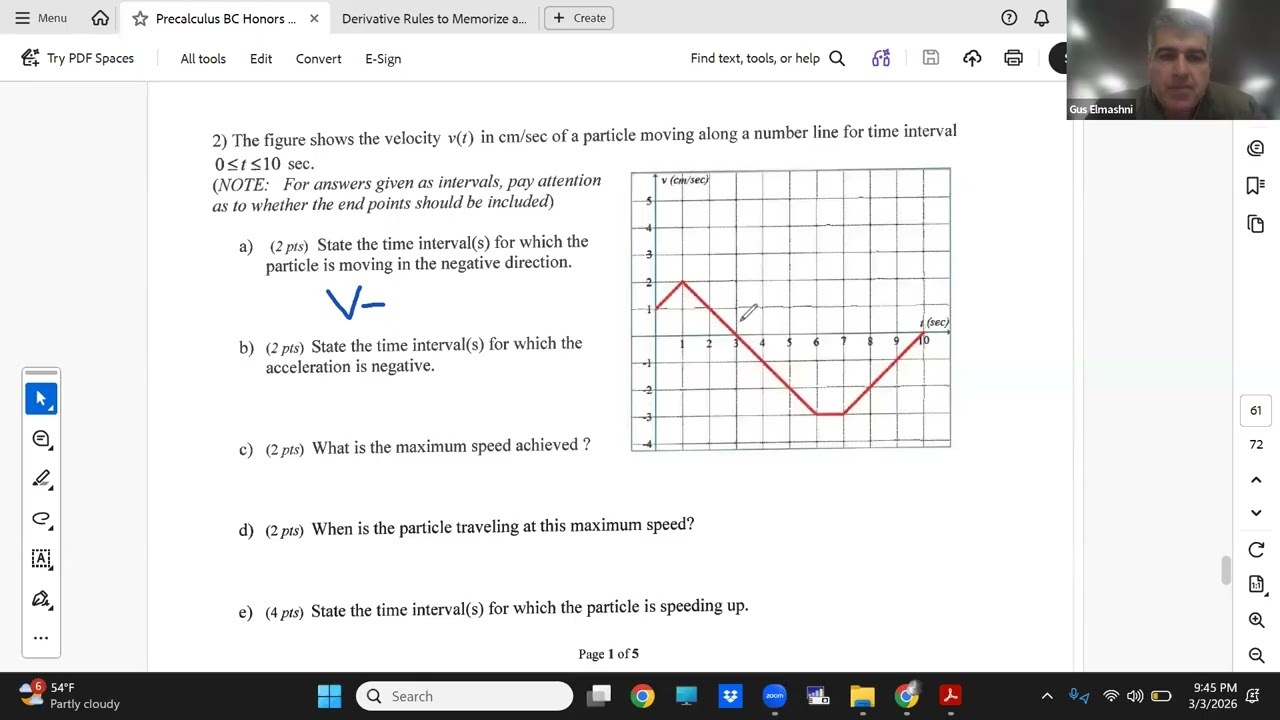
Task: Open the Windows Start button
Action: coord(329,696)
